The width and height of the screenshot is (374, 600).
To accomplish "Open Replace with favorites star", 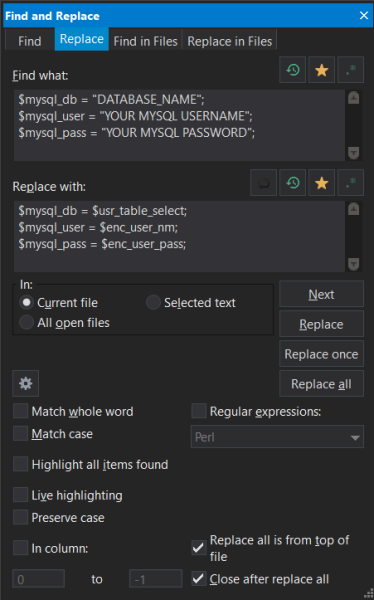I will 322,183.
